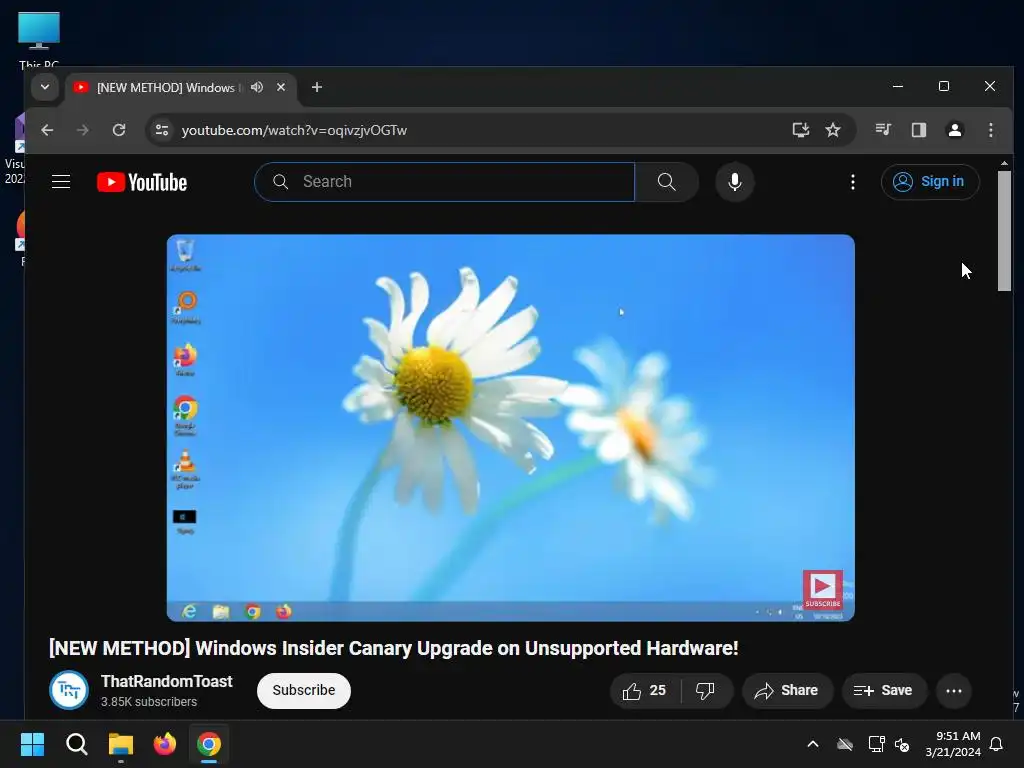Mute tab via the speaker icon
Screen dimensions: 1024x768
[x=257, y=87]
